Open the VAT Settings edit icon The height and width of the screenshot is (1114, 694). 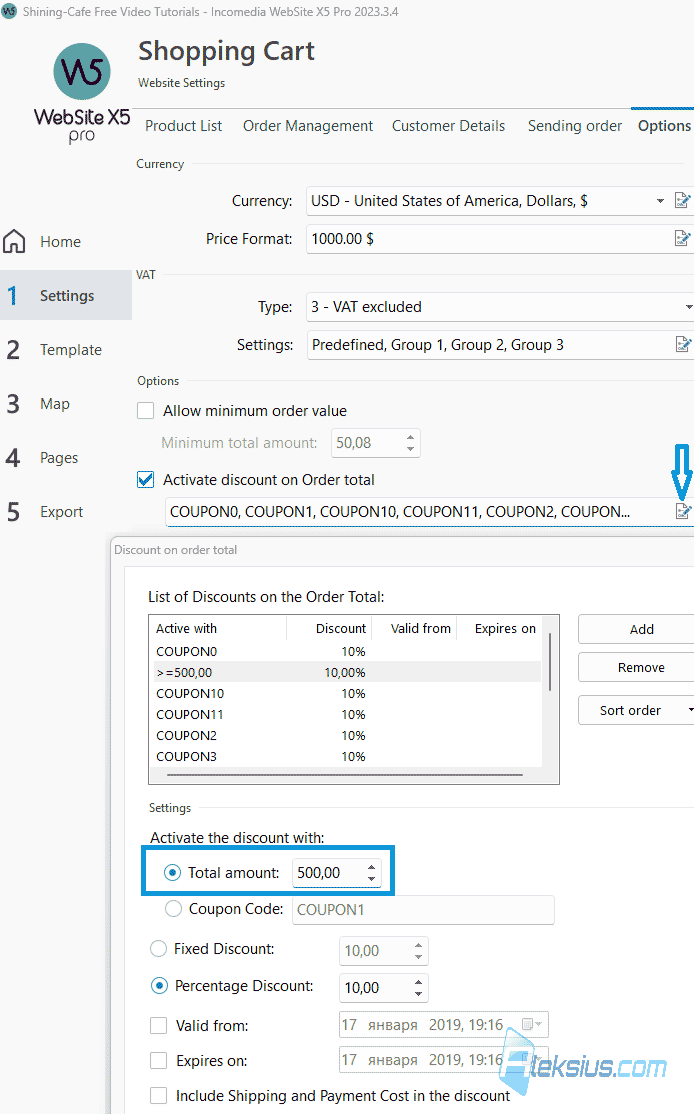pos(683,345)
